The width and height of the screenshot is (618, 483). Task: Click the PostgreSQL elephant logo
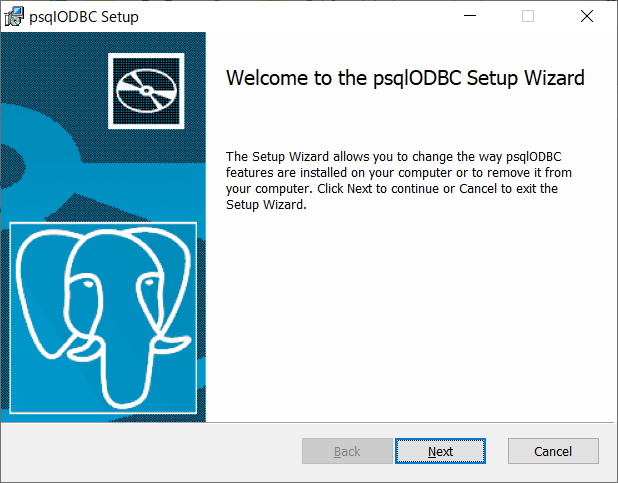[103, 318]
